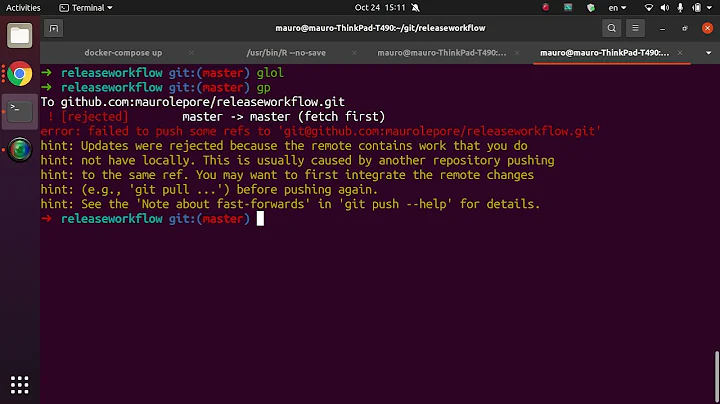Close the third terminal tab
720x404 pixels.
click(x=517, y=53)
